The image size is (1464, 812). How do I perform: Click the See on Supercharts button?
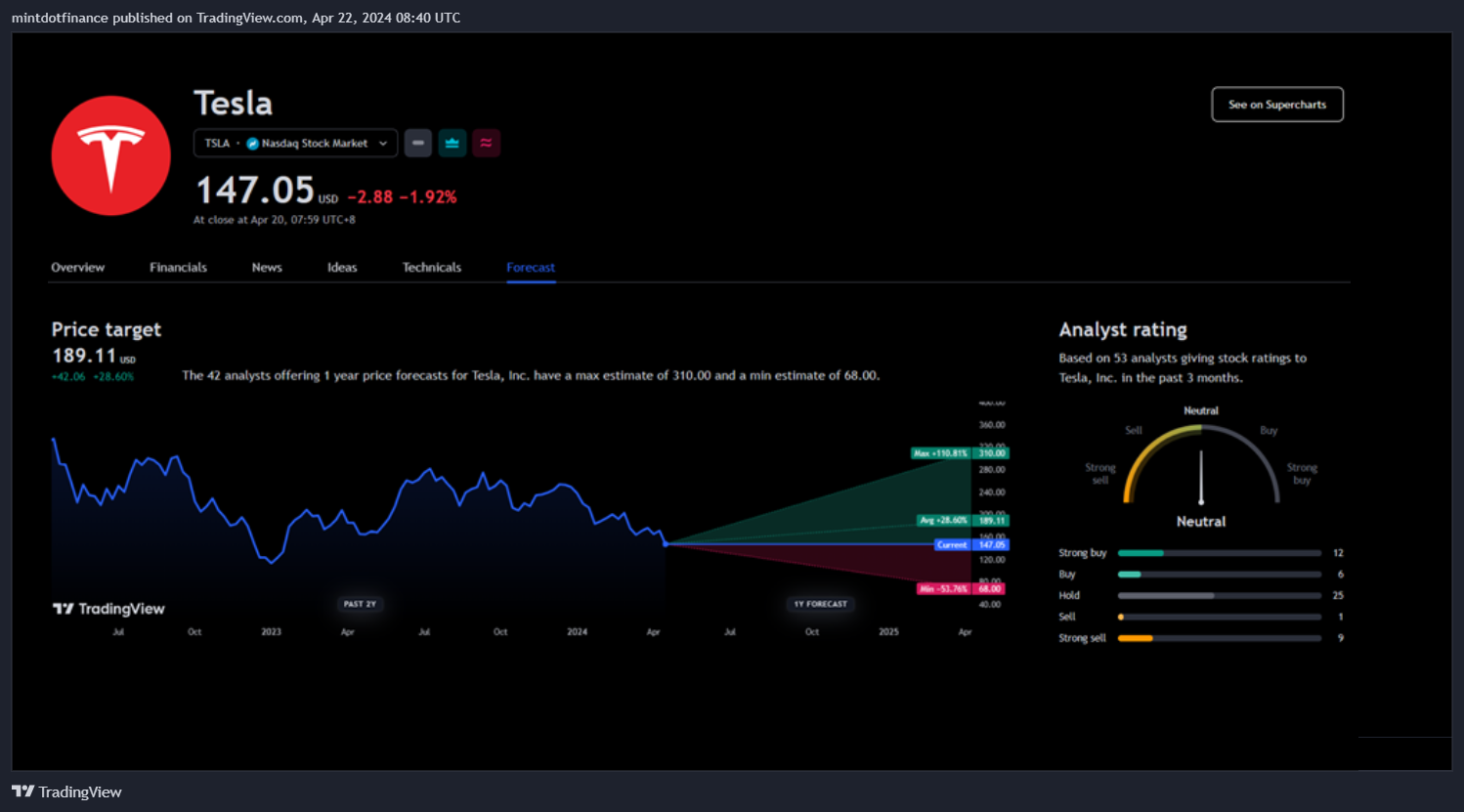point(1277,105)
